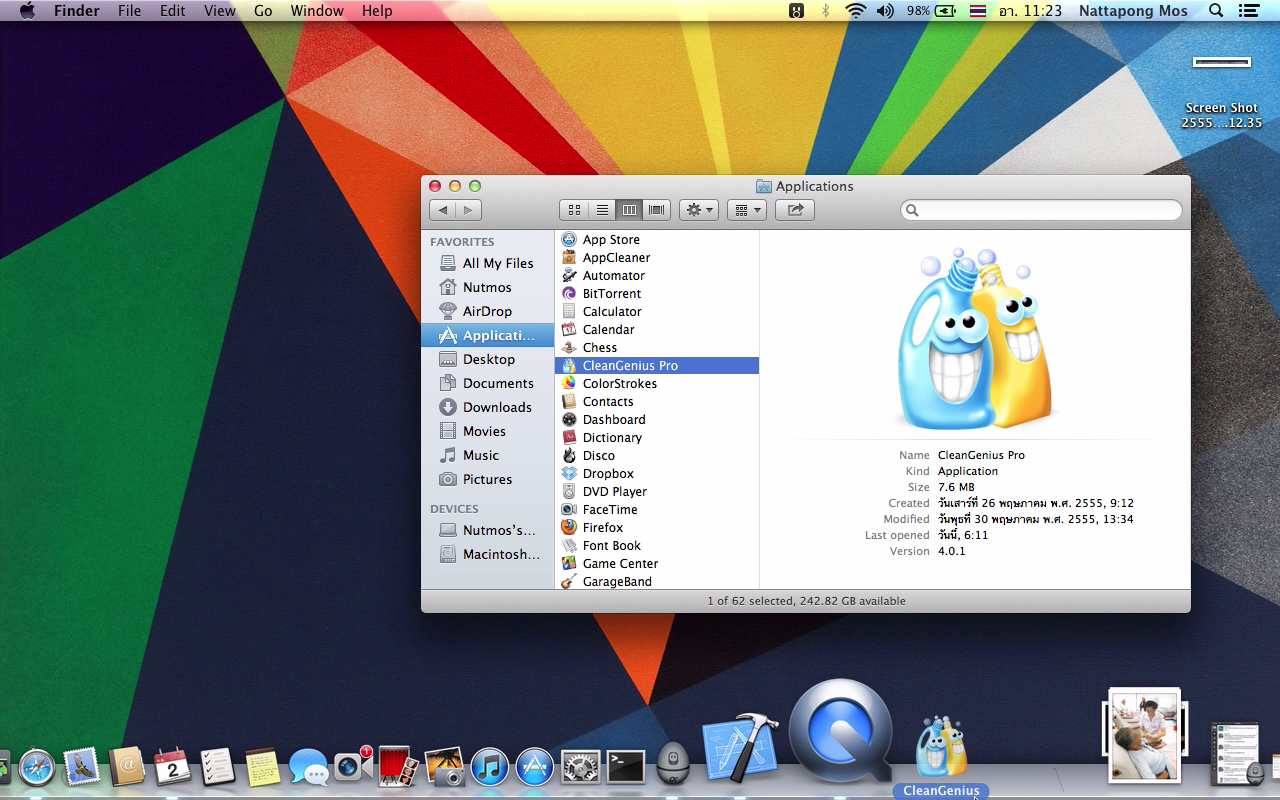Select GarageBand in the file list

point(617,581)
